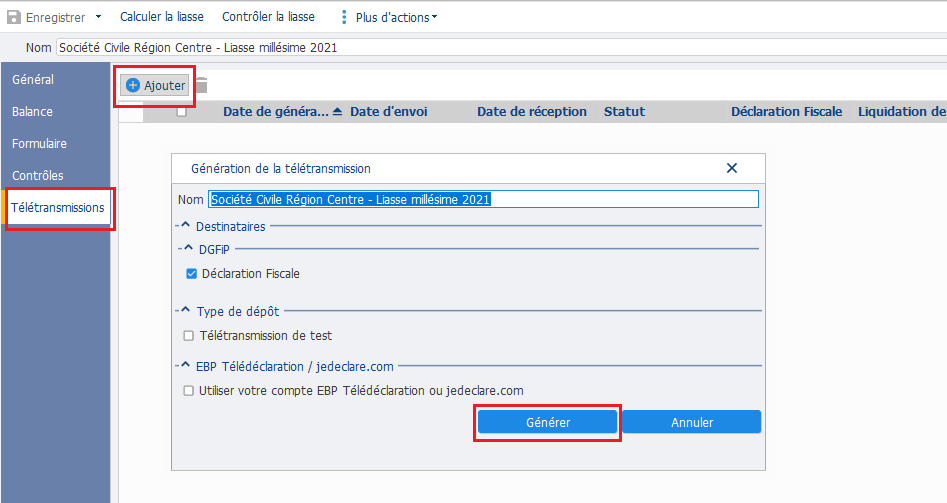Click Contrôler la liasse
947x503 pixels.
(x=268, y=17)
